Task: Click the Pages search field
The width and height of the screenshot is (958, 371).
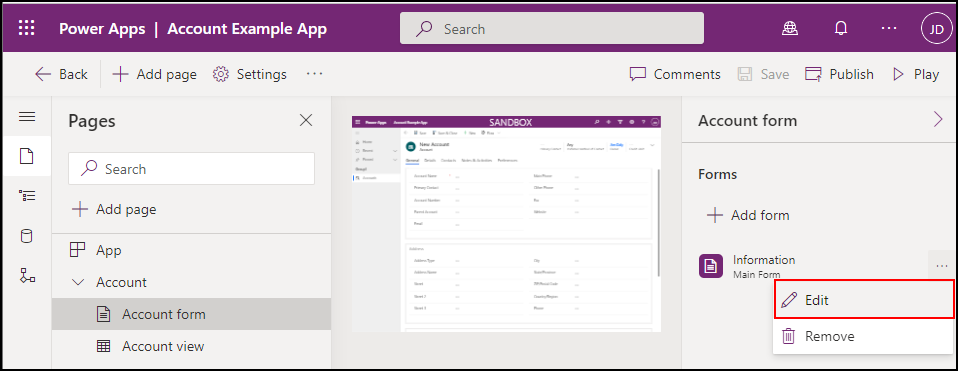Action: coord(191,169)
